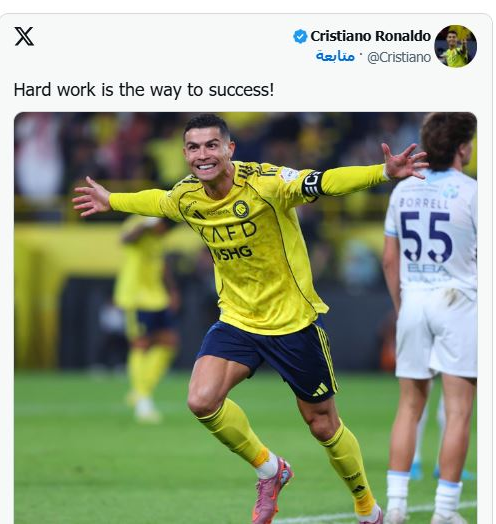Viewport: 496px width, 524px height.
Task: Click the Cristiano Ronaldo display name
Action: (370, 36)
